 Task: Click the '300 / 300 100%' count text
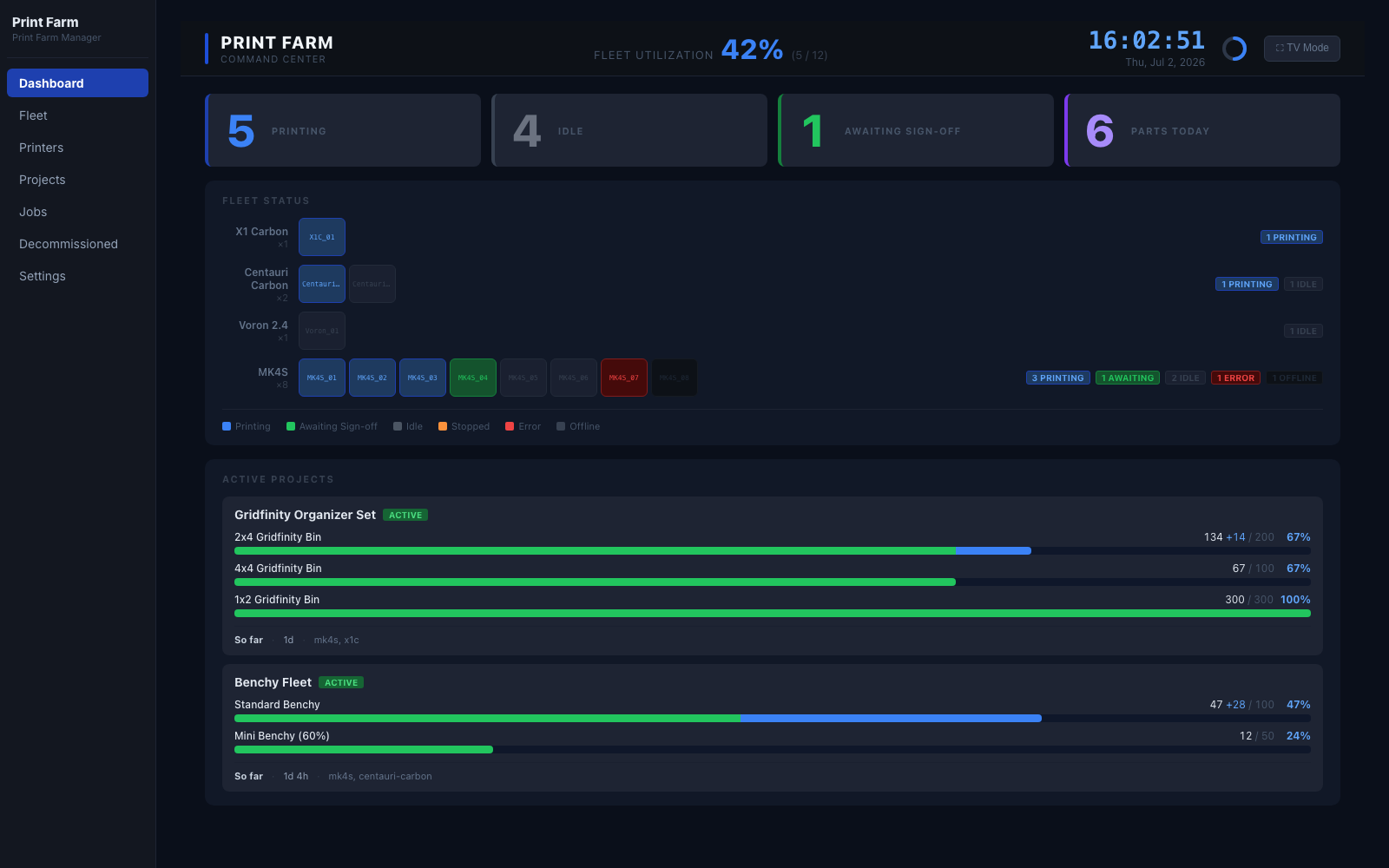pos(1267,600)
